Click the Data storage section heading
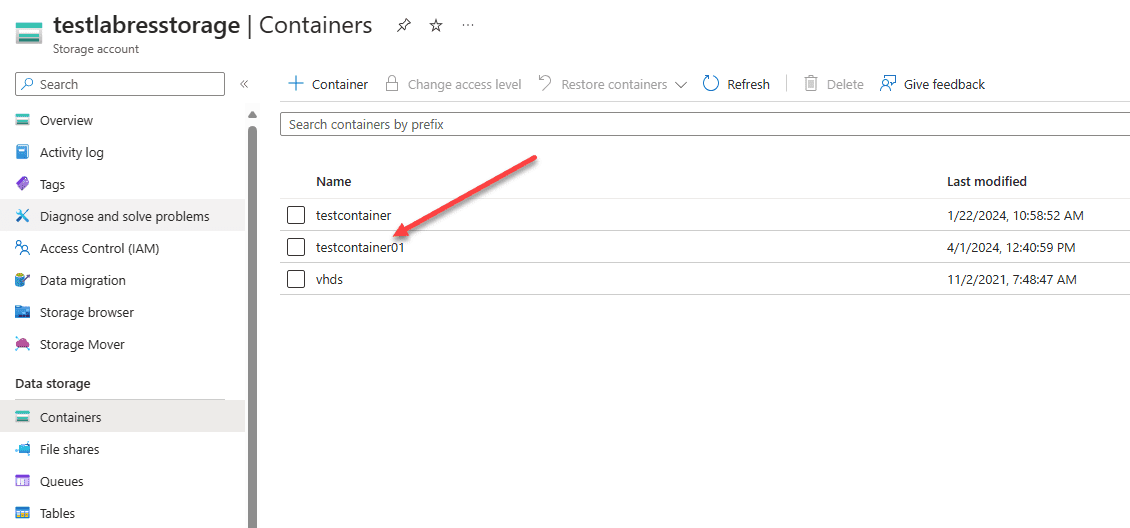The height and width of the screenshot is (528, 1130). click(x=53, y=384)
